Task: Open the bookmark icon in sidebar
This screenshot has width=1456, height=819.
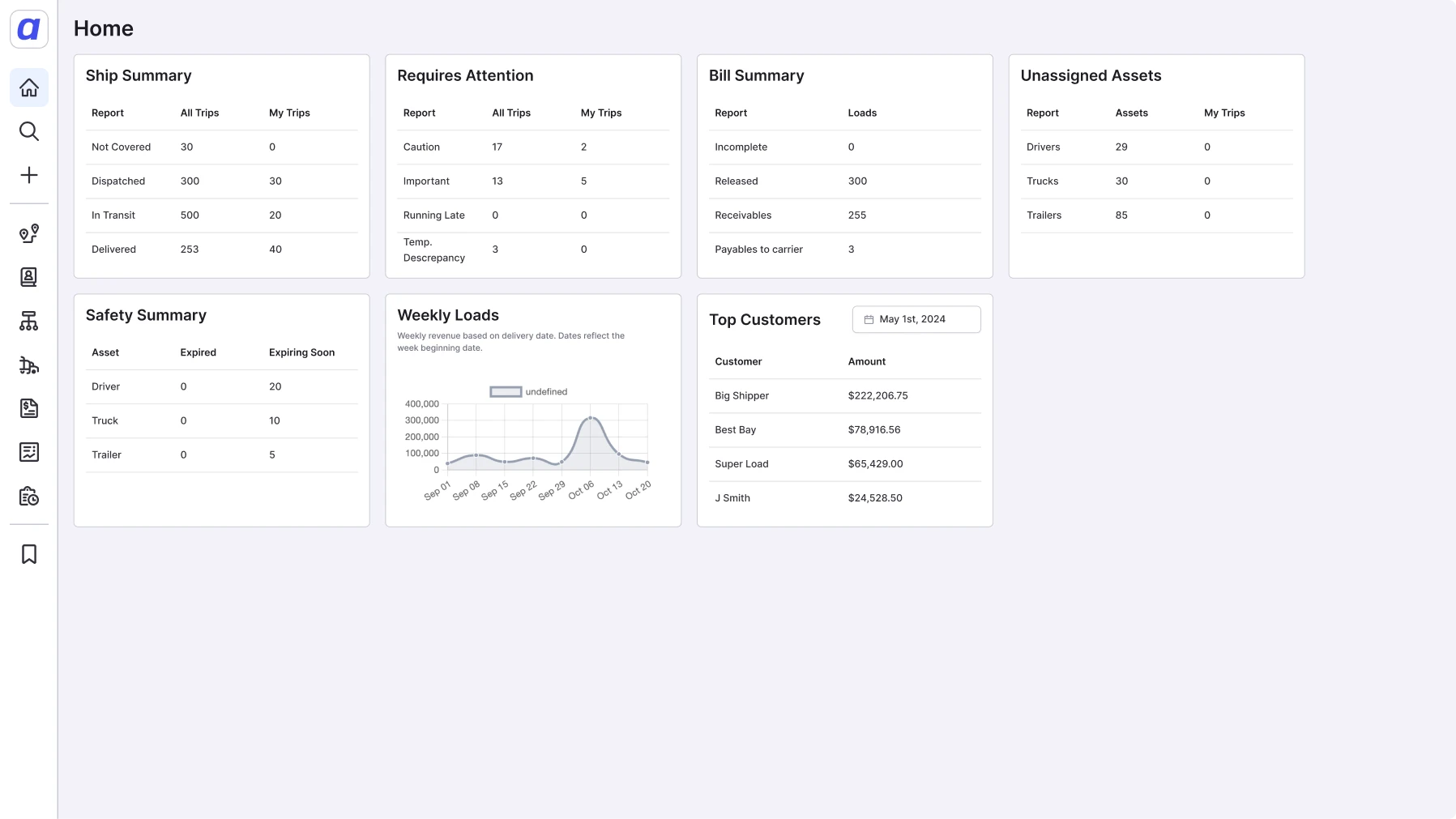Action: tap(29, 554)
